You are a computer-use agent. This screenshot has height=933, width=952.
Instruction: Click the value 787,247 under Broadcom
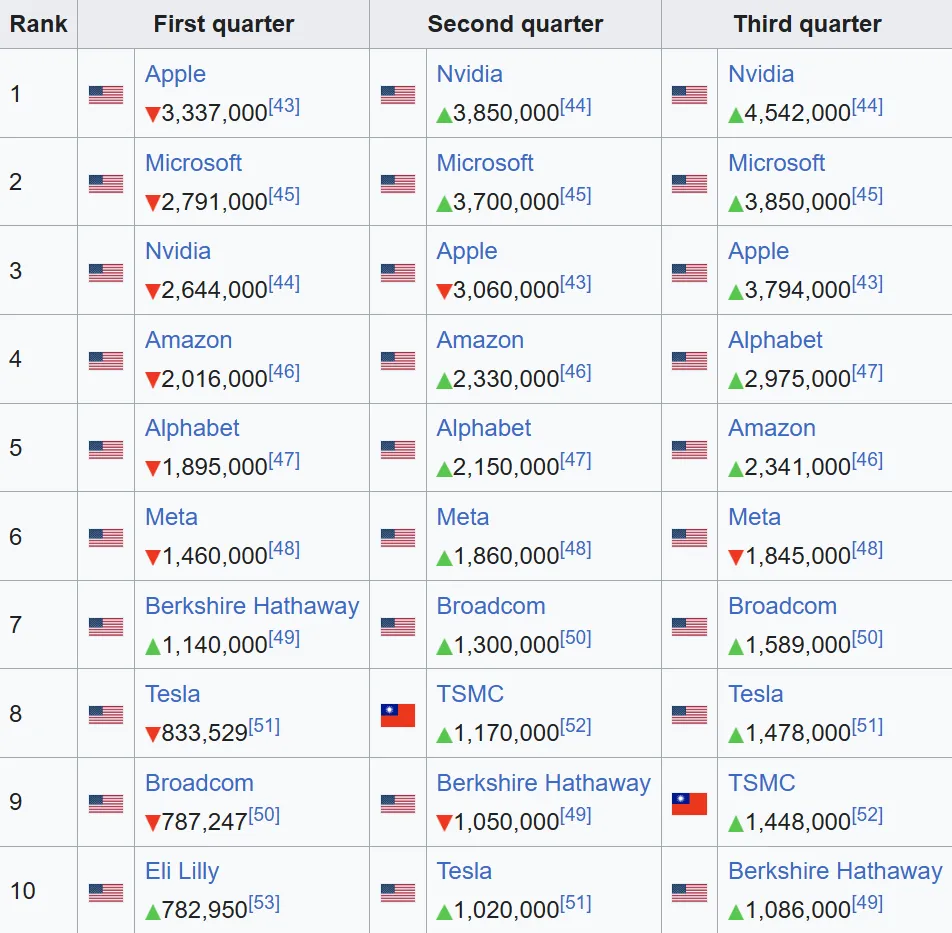point(204,822)
